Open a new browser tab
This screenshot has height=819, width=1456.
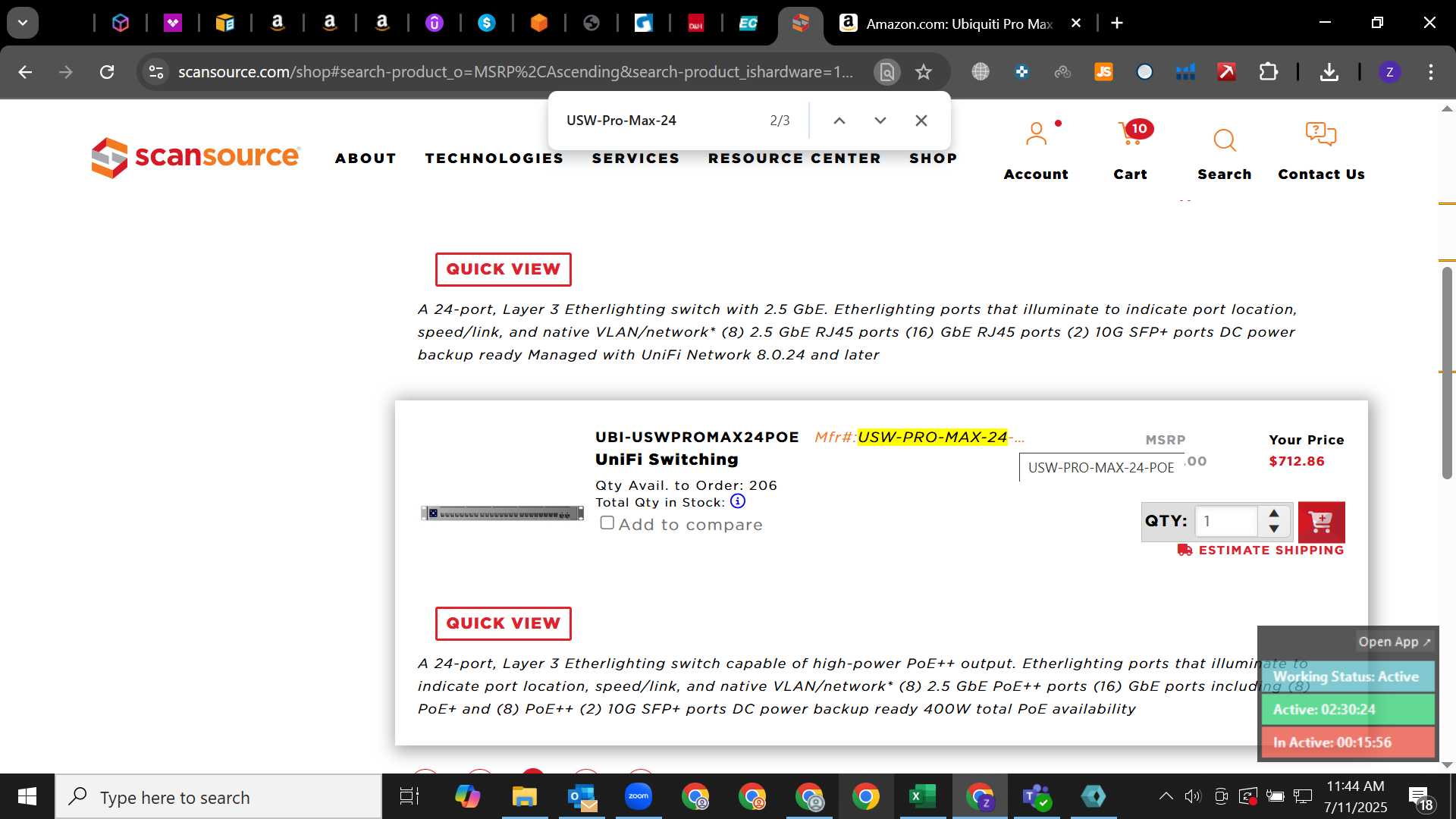pos(1117,24)
